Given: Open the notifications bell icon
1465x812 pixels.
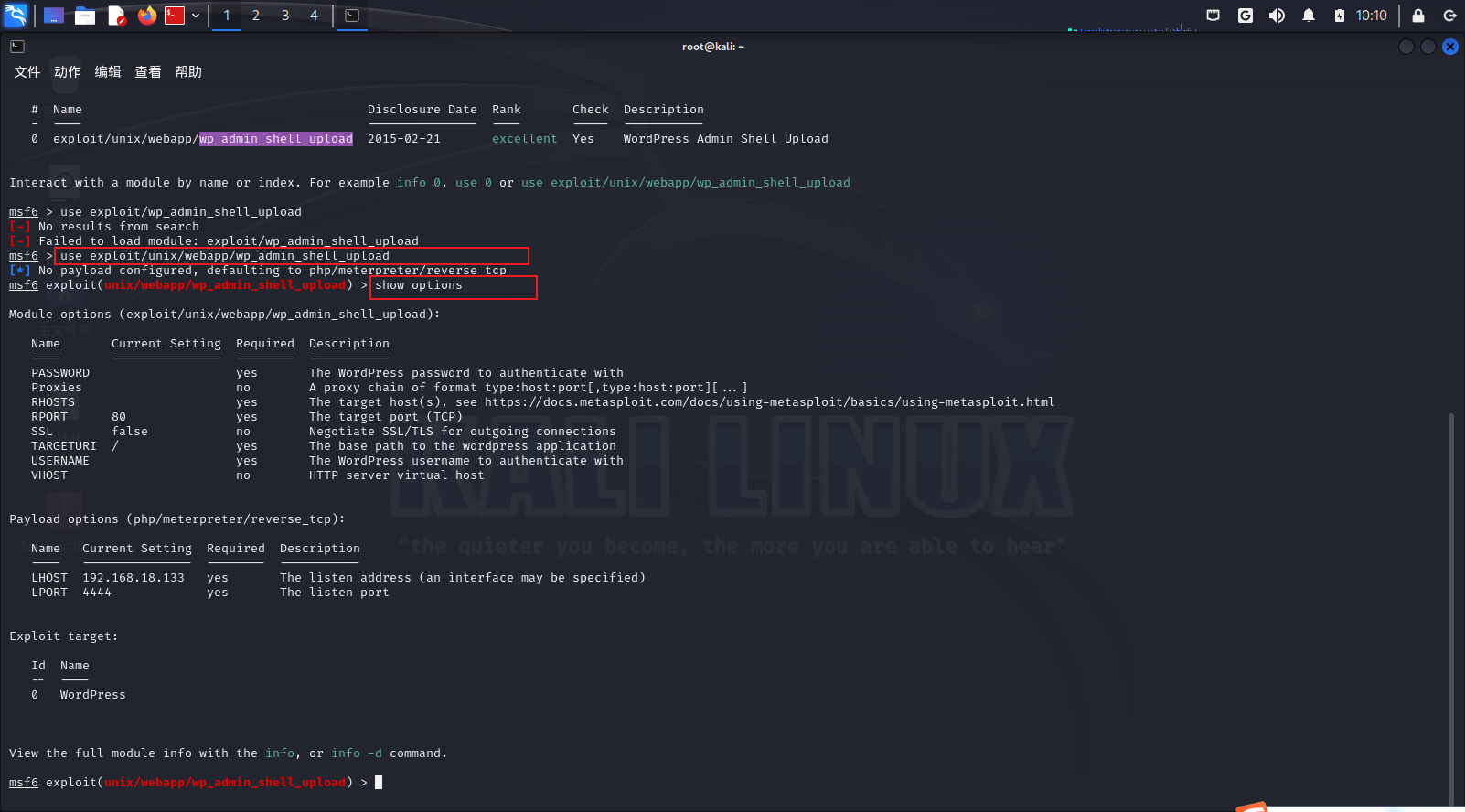Looking at the screenshot, I should coord(1309,16).
